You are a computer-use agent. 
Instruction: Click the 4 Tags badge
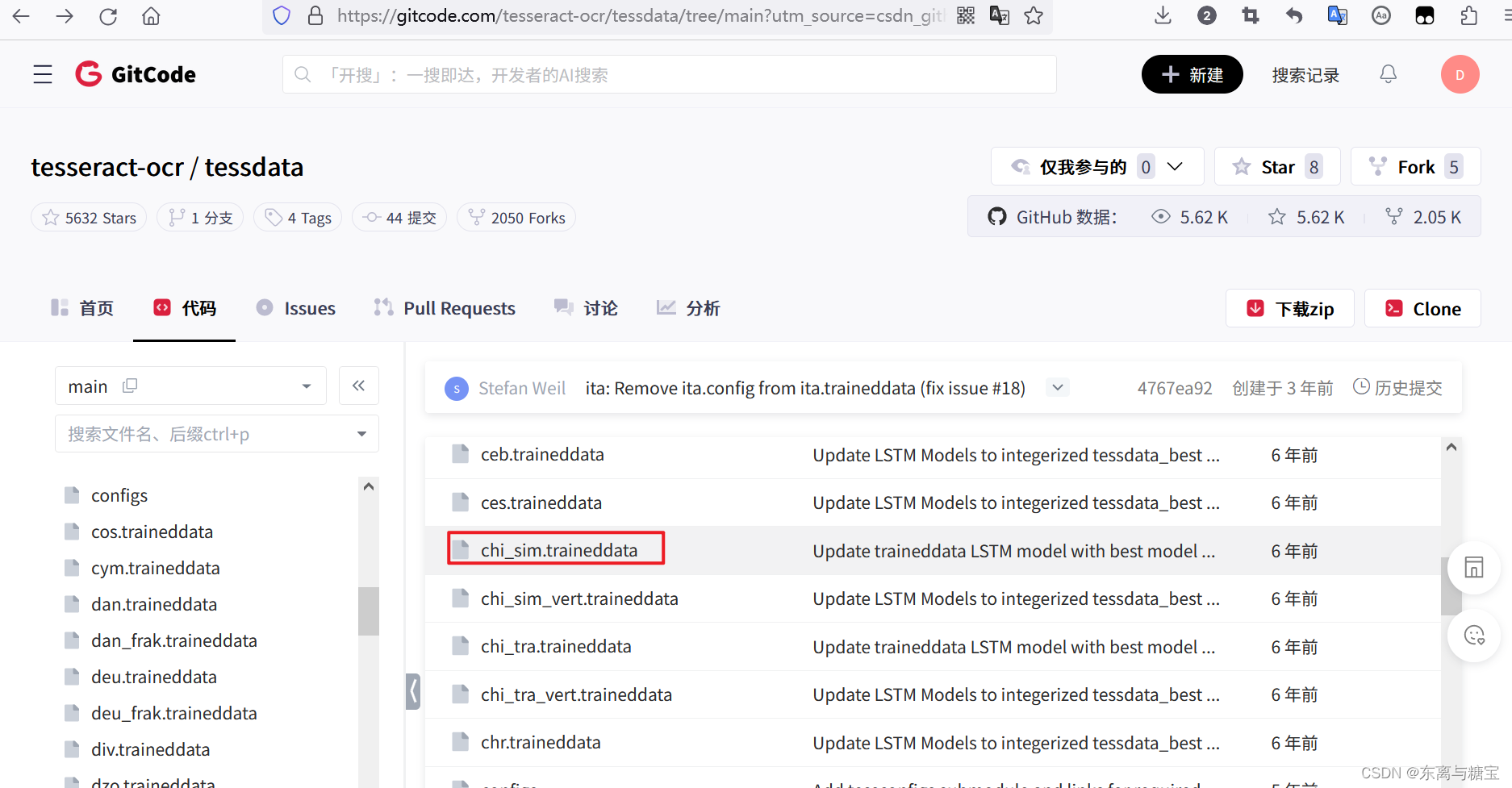point(298,218)
